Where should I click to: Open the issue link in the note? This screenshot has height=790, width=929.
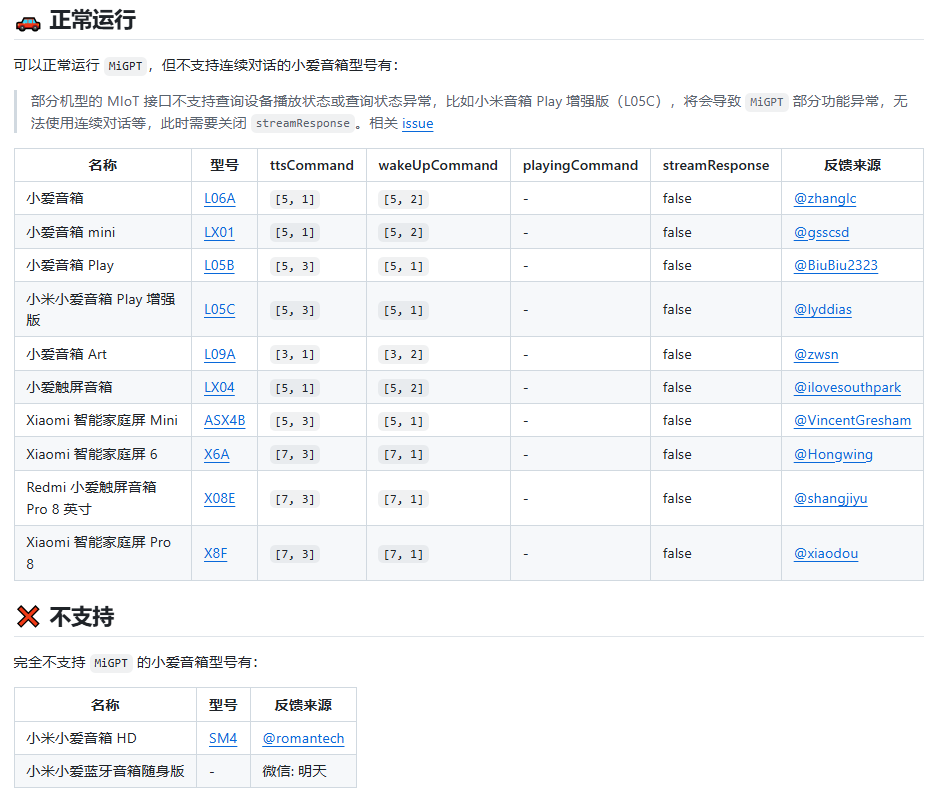pyautogui.click(x=417, y=123)
